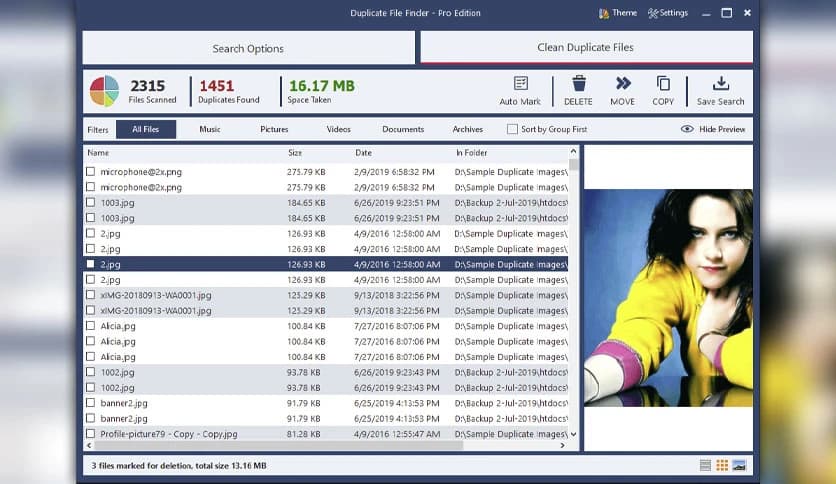Screen dimensions: 836x484
Task: Filter results by Videos
Action: point(339,129)
